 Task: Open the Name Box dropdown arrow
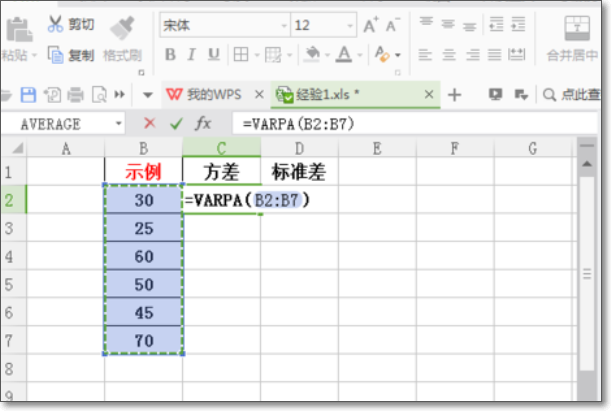(118, 124)
